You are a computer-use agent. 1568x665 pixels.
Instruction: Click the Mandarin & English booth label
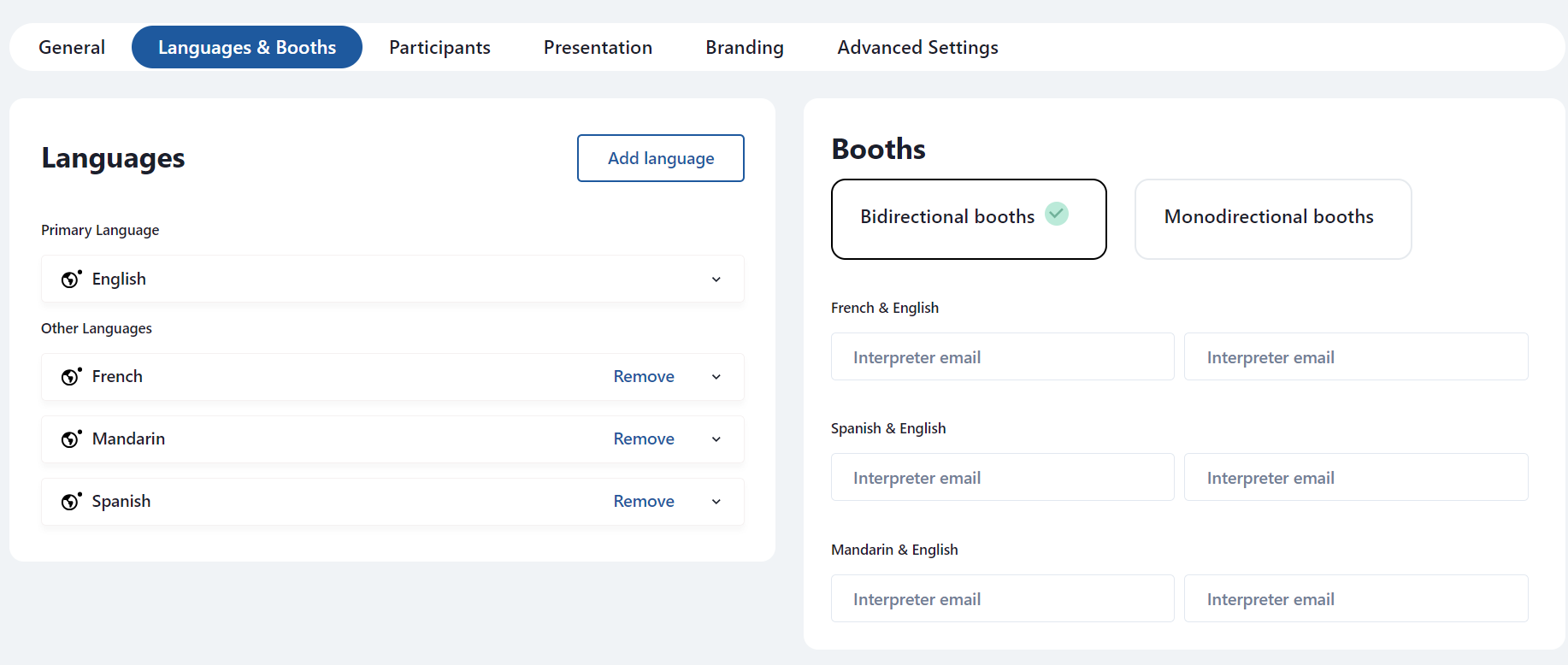point(894,550)
